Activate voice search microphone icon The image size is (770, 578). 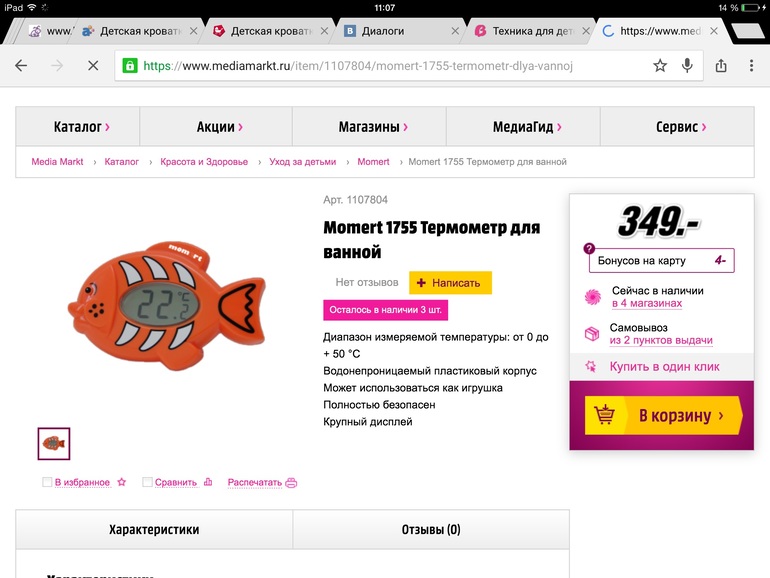point(688,66)
